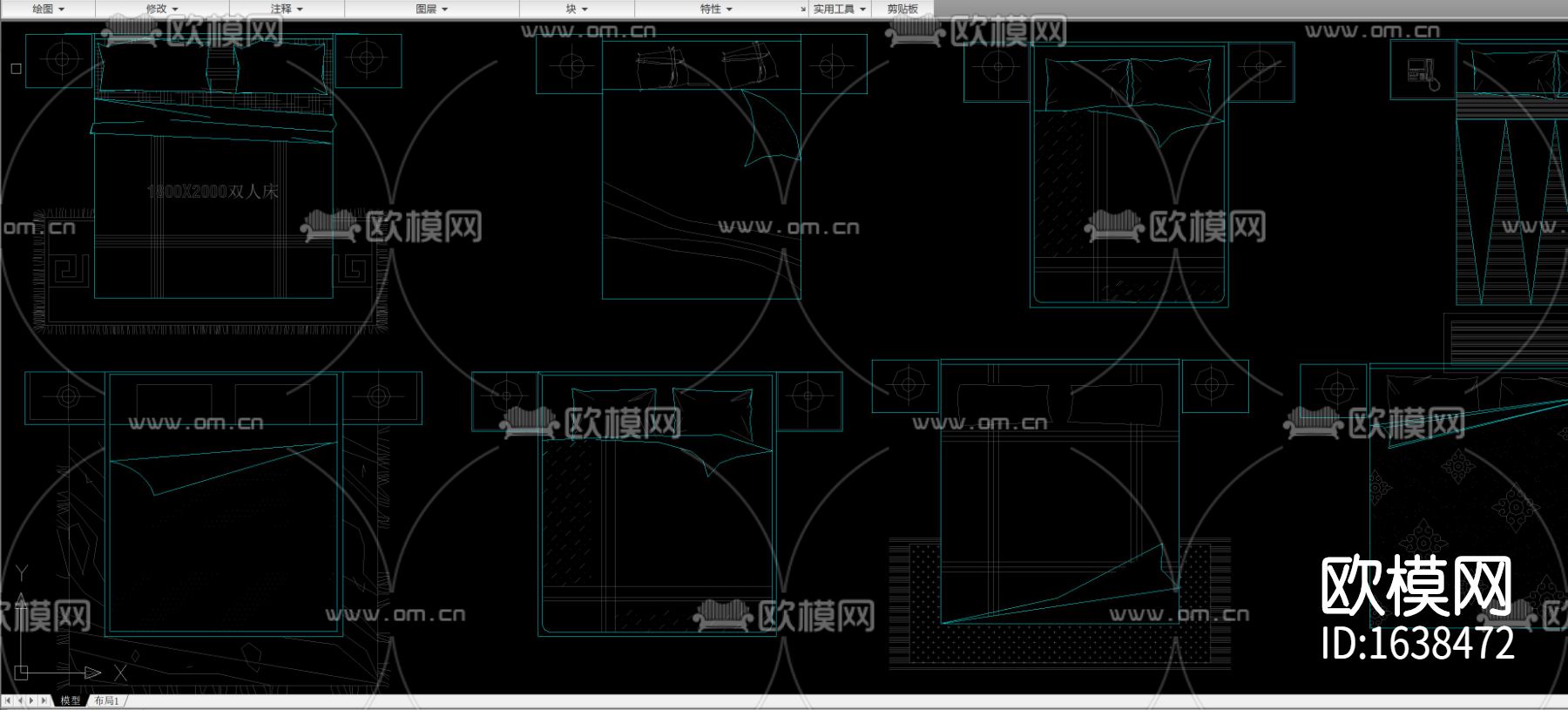Switch to the 布局1 layout tab

coord(106,700)
